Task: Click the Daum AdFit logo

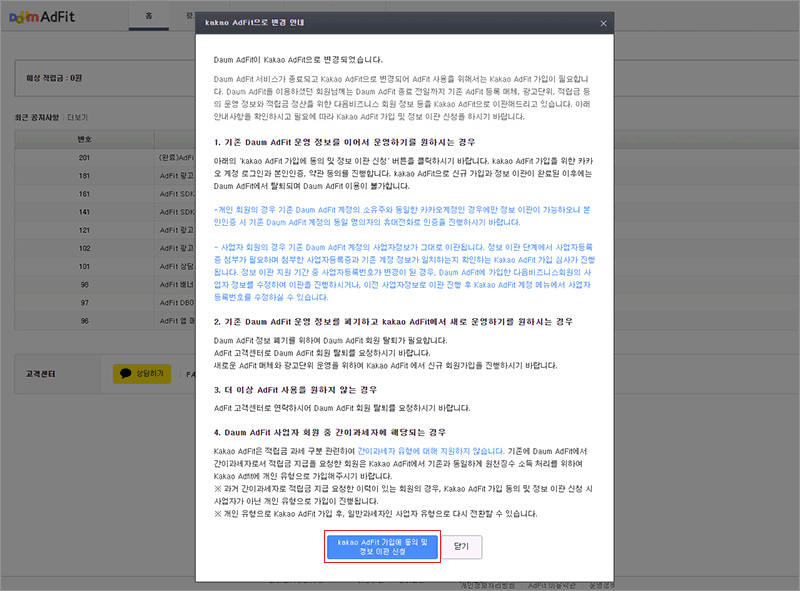Action: 42,17
